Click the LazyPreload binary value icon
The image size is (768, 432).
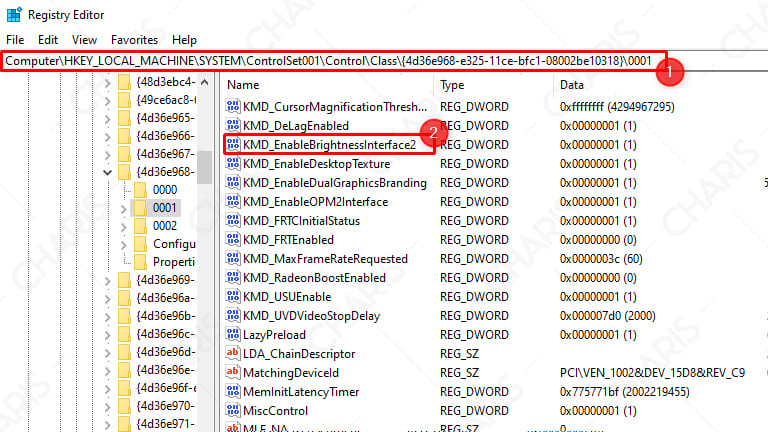233,335
